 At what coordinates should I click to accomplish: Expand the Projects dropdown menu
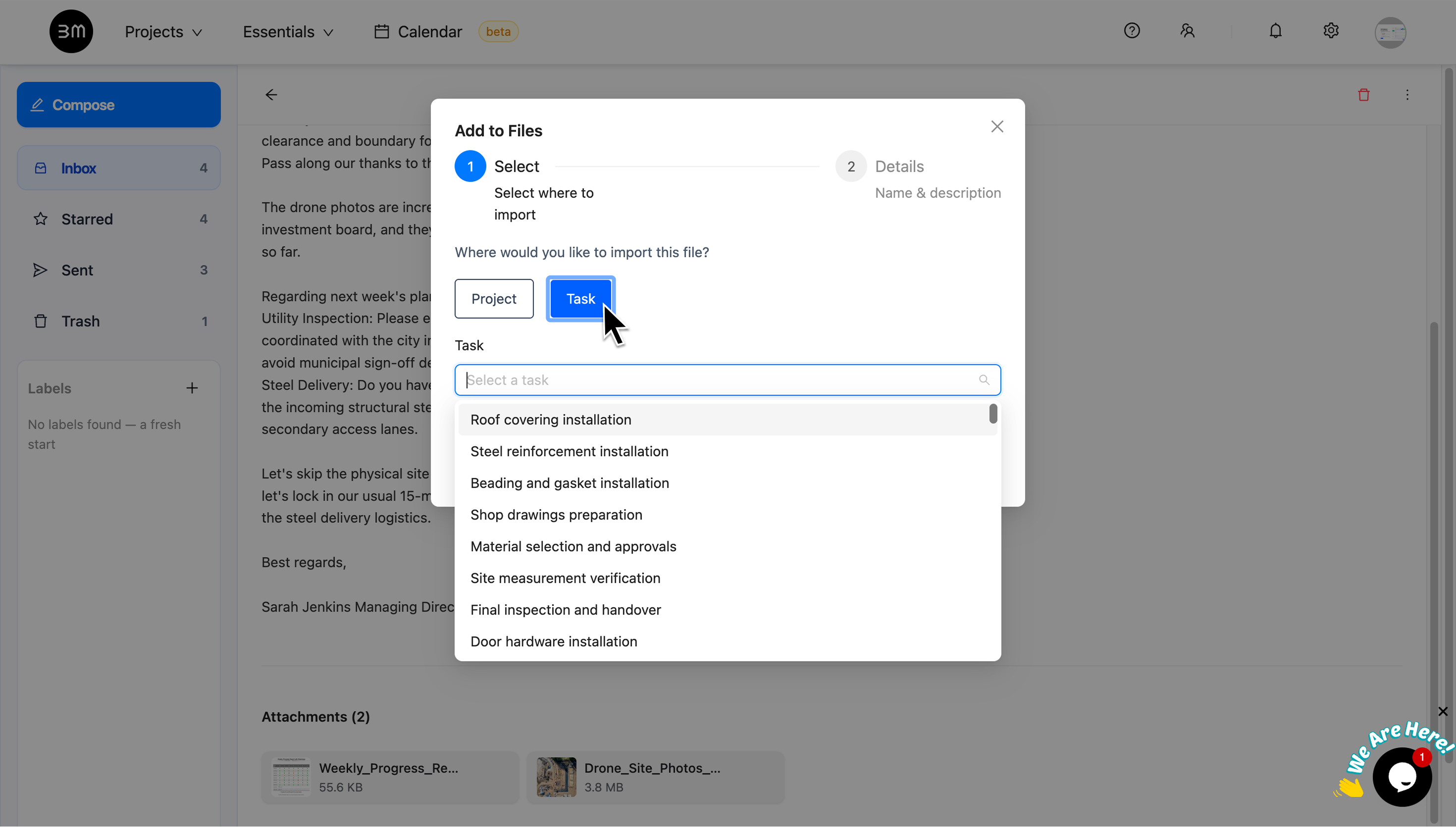coord(163,32)
